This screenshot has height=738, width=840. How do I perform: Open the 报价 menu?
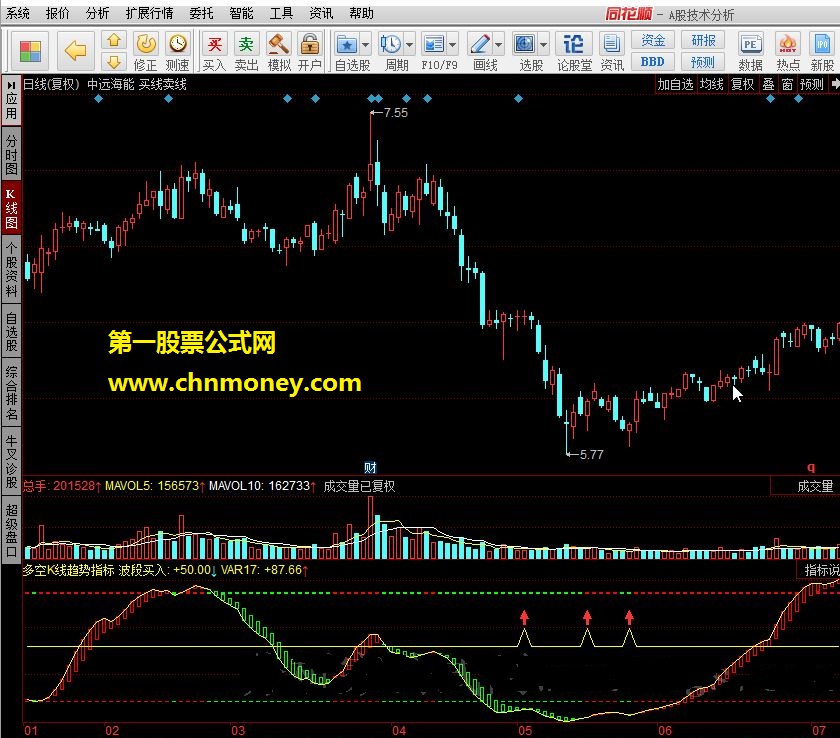click(58, 13)
